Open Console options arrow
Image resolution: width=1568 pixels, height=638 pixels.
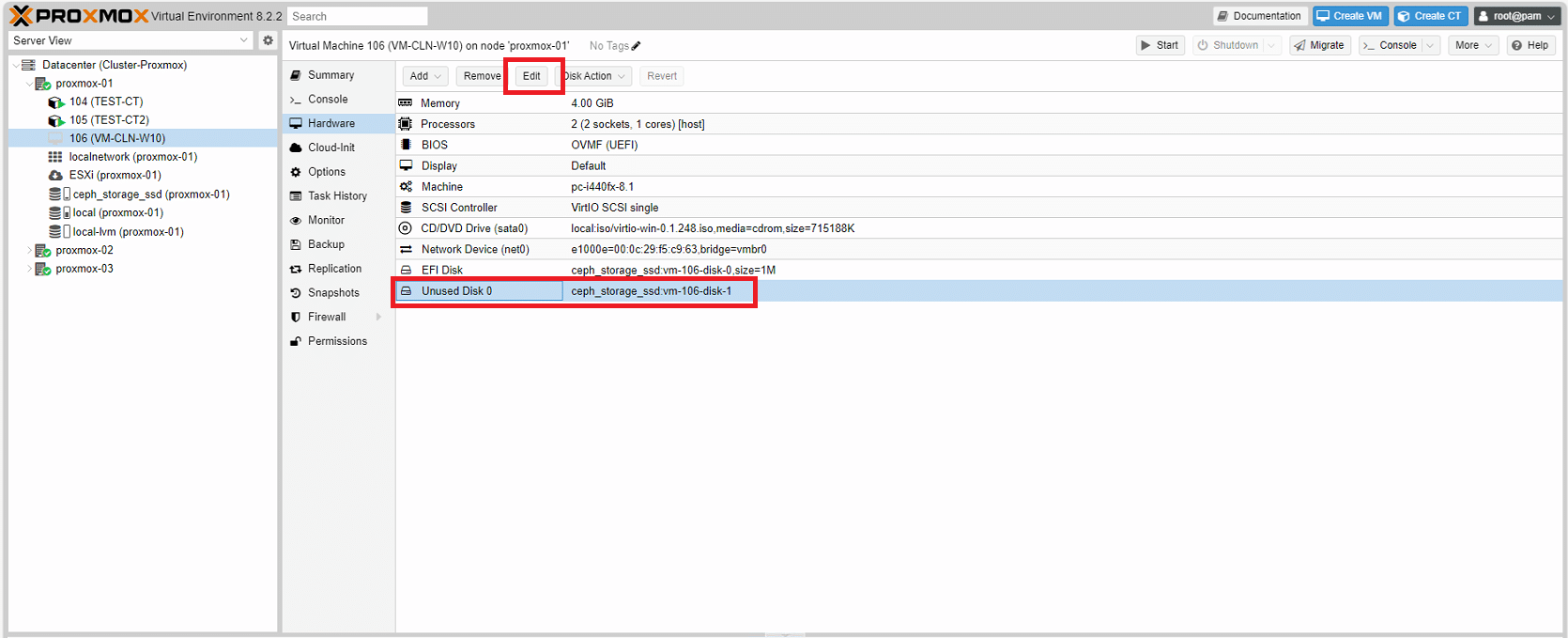coord(1431,45)
